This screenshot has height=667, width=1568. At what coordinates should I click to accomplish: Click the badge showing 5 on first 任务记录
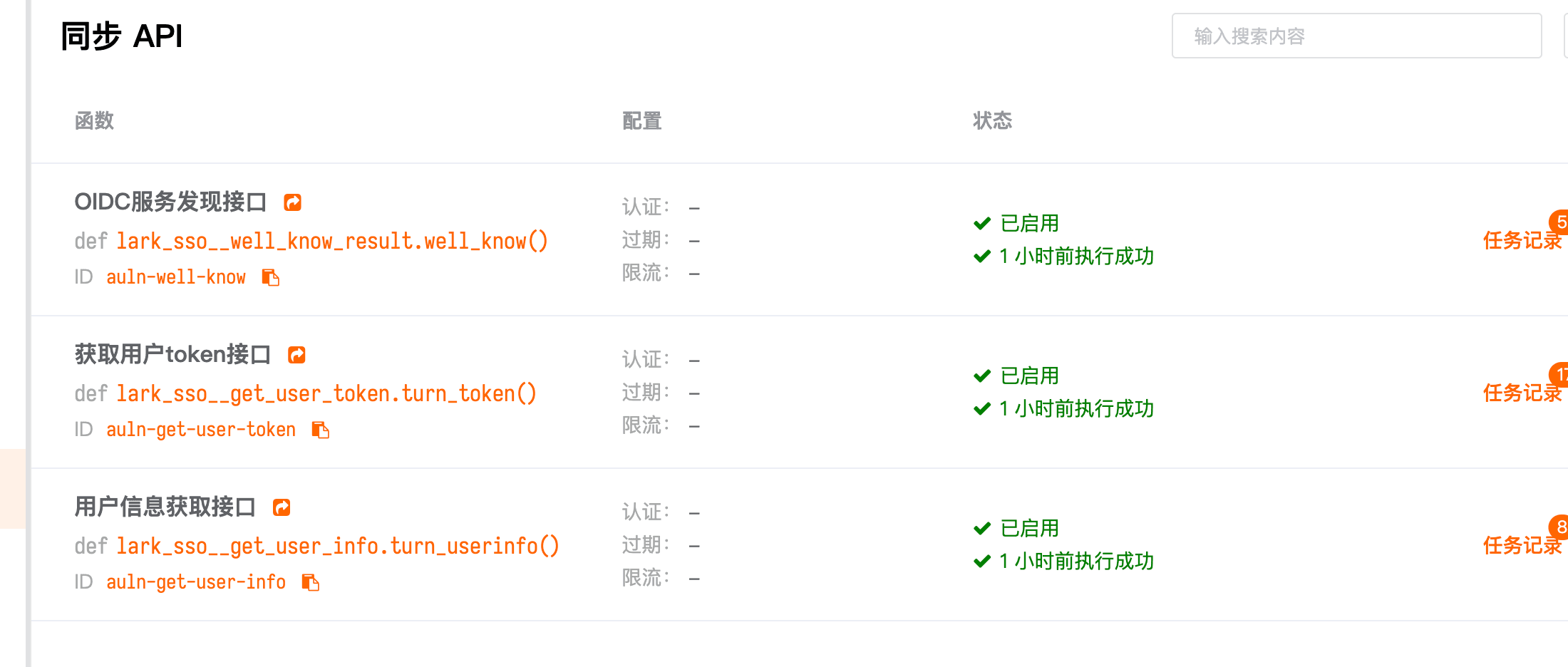tap(1559, 222)
